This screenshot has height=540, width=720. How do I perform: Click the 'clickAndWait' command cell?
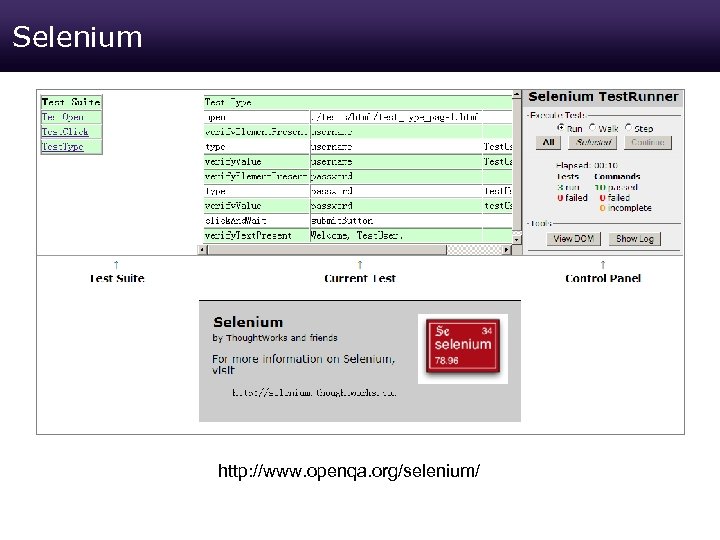(257, 221)
